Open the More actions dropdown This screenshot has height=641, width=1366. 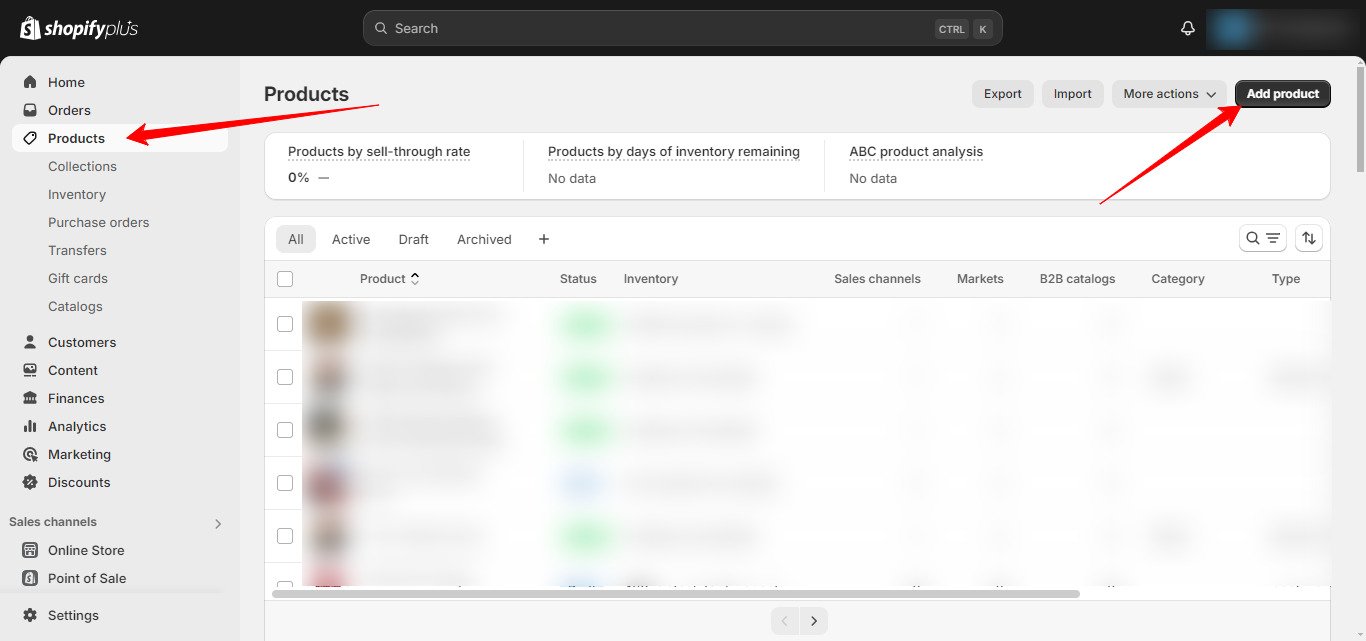click(1169, 94)
